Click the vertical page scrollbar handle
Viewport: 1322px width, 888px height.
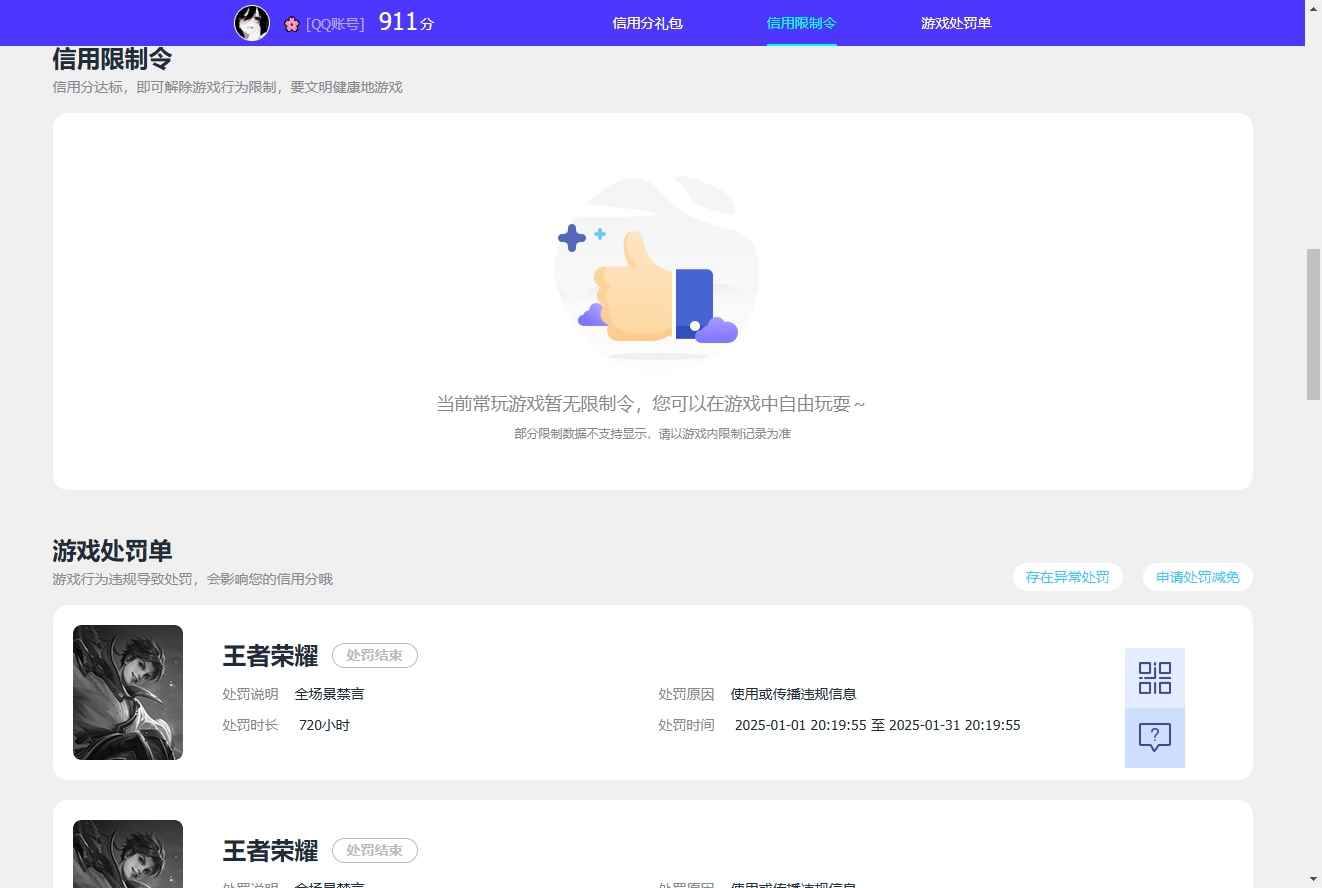1314,320
